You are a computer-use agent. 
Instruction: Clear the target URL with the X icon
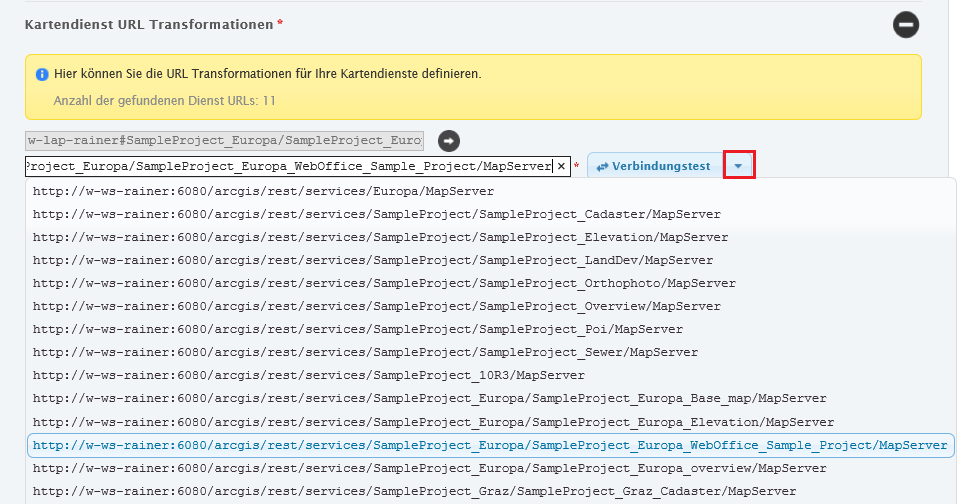pos(561,166)
